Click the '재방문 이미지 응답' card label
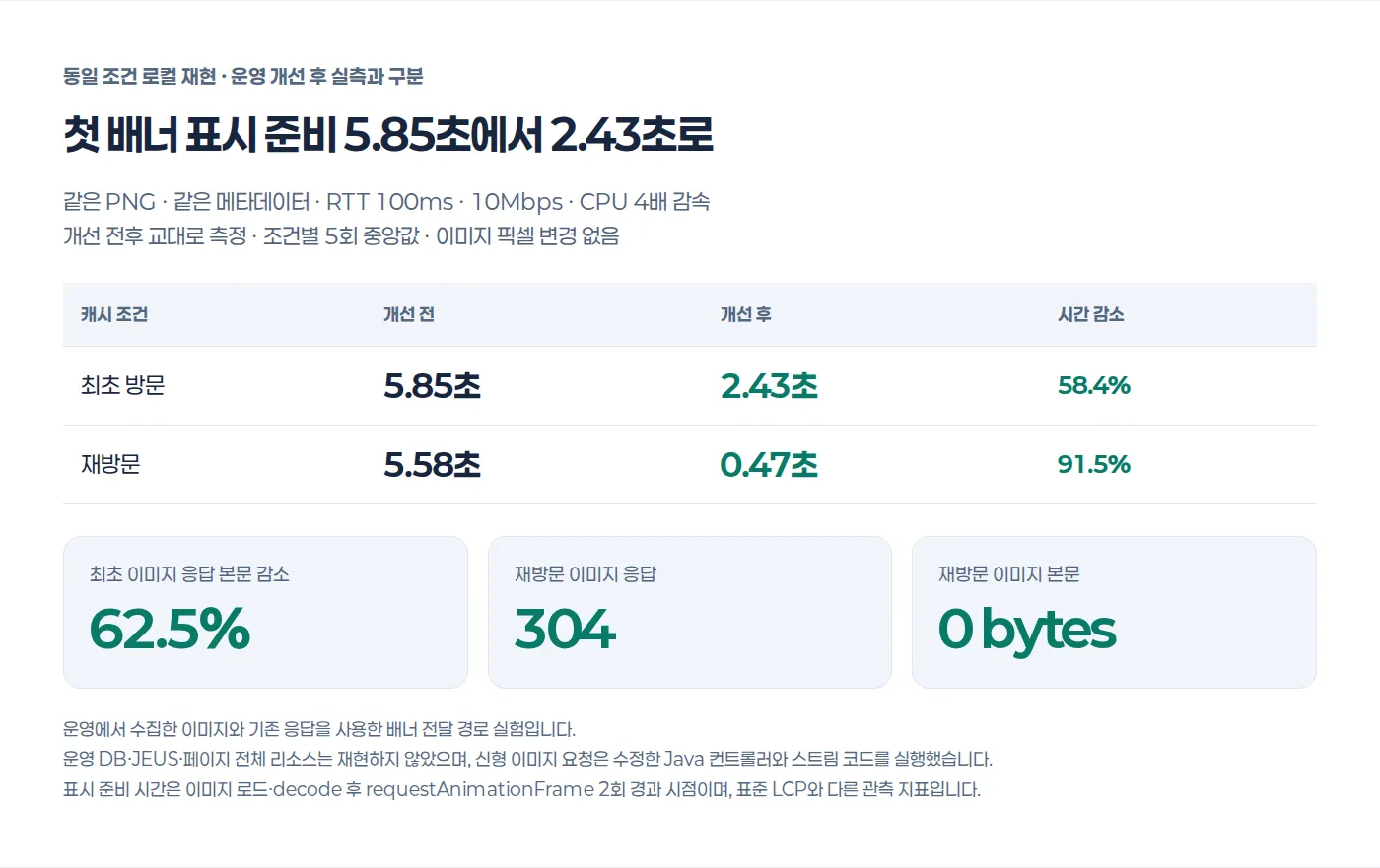 pos(586,574)
